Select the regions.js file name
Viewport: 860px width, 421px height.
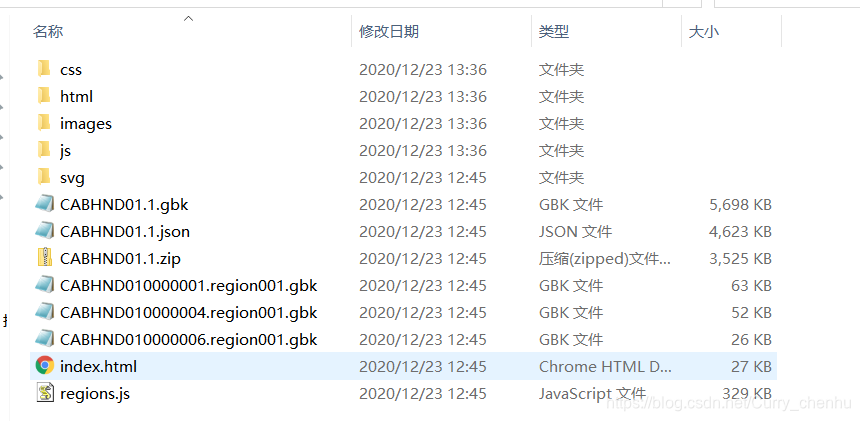point(95,393)
